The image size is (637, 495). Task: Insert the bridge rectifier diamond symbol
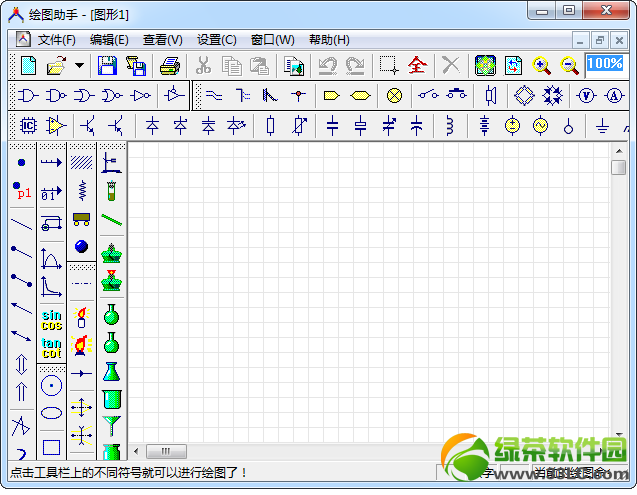point(524,96)
